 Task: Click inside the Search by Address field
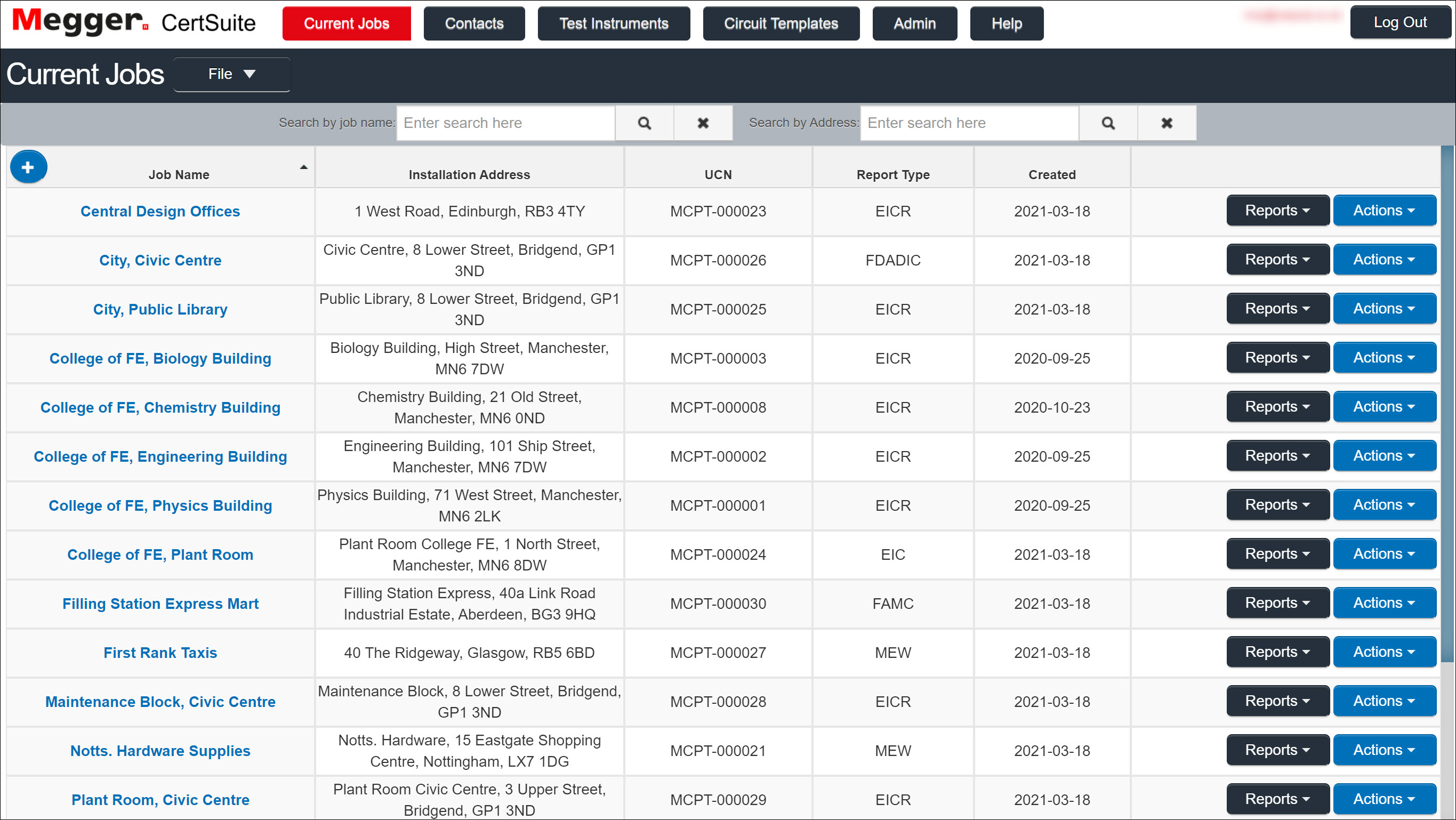coord(968,123)
